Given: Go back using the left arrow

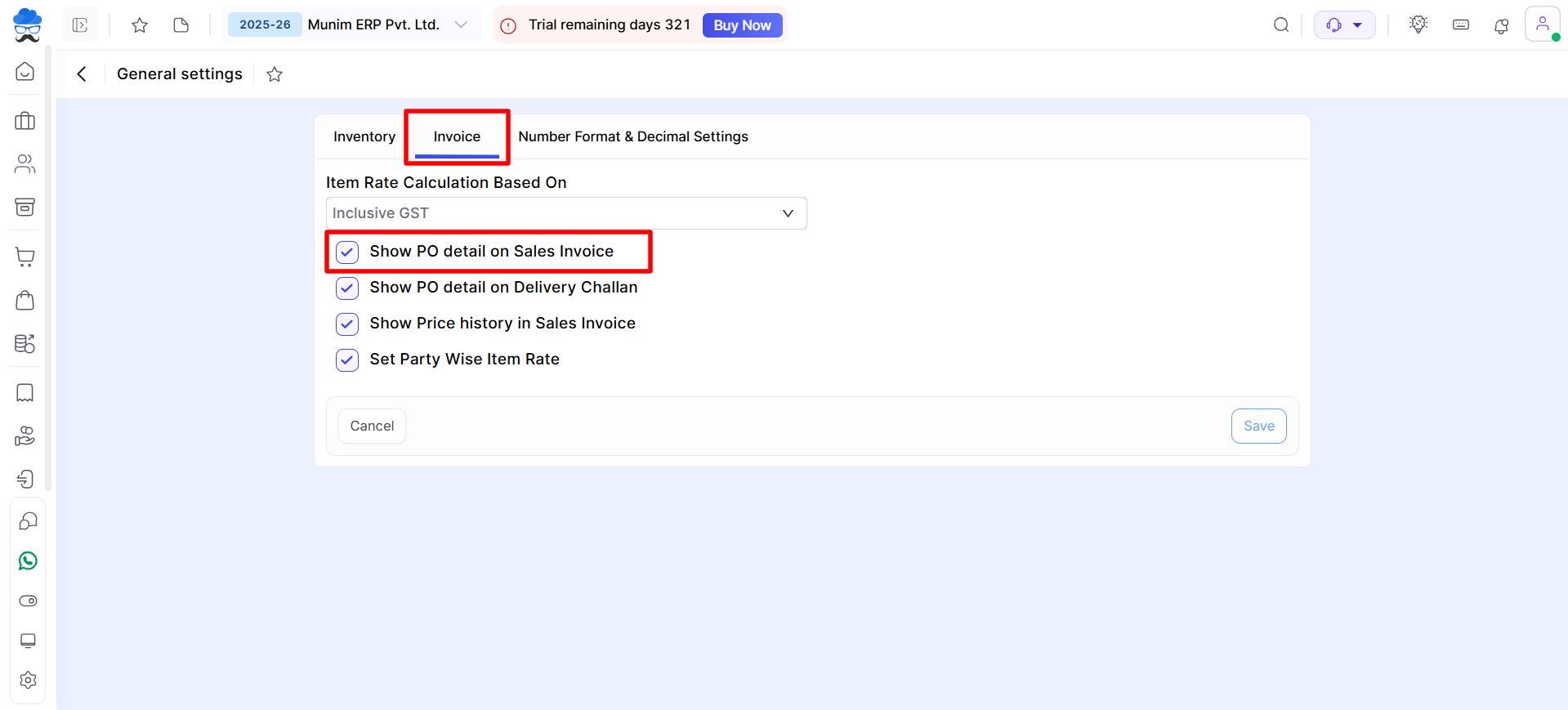Looking at the screenshot, I should (82, 74).
